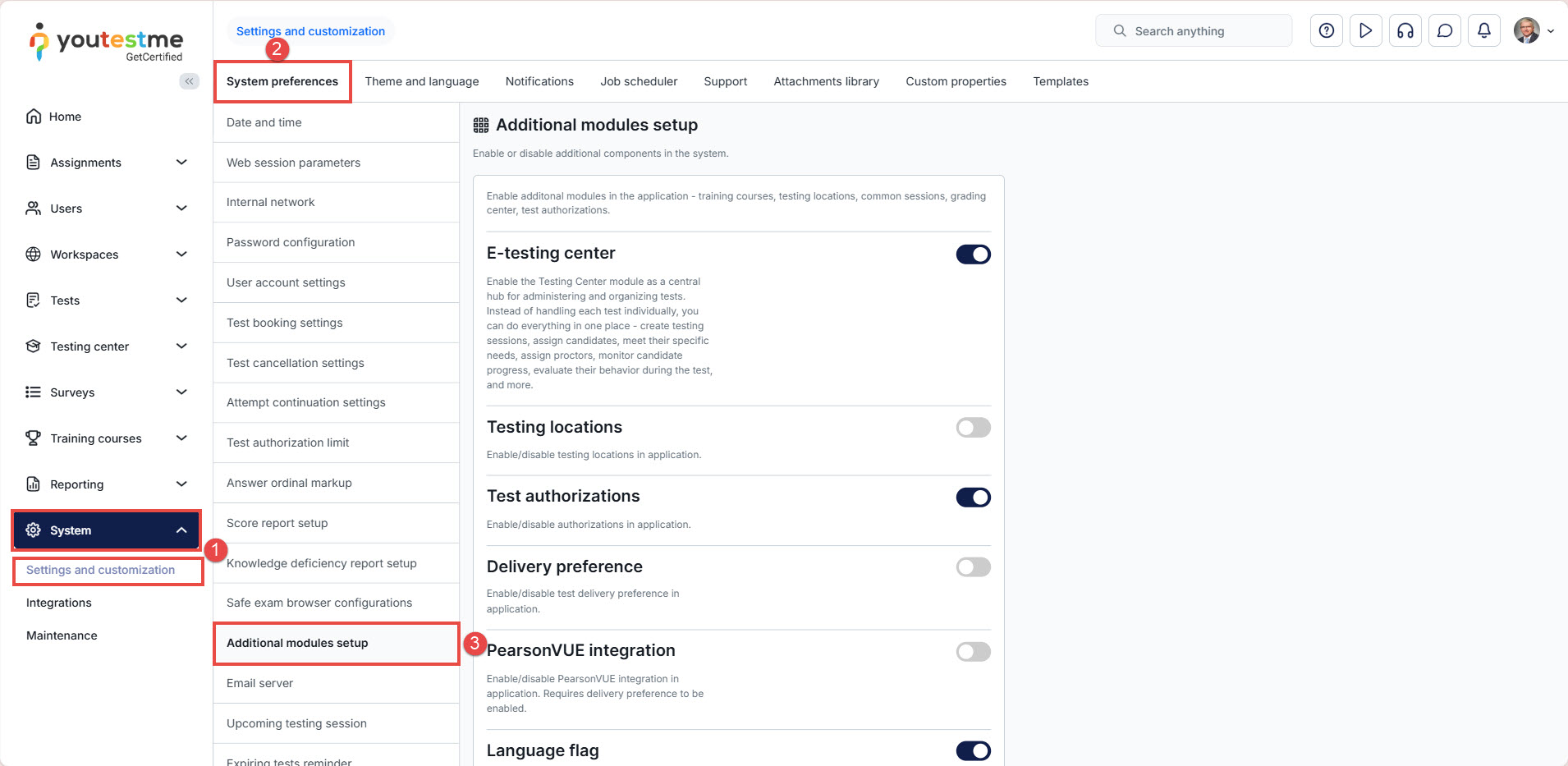Collapse the sidebar with double-chevron icon

(189, 81)
